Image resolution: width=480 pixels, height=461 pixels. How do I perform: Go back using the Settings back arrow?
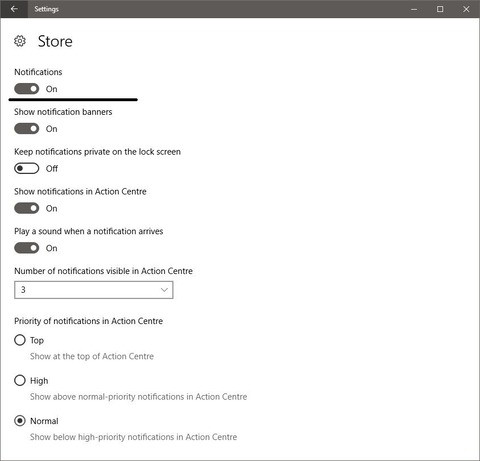14,9
